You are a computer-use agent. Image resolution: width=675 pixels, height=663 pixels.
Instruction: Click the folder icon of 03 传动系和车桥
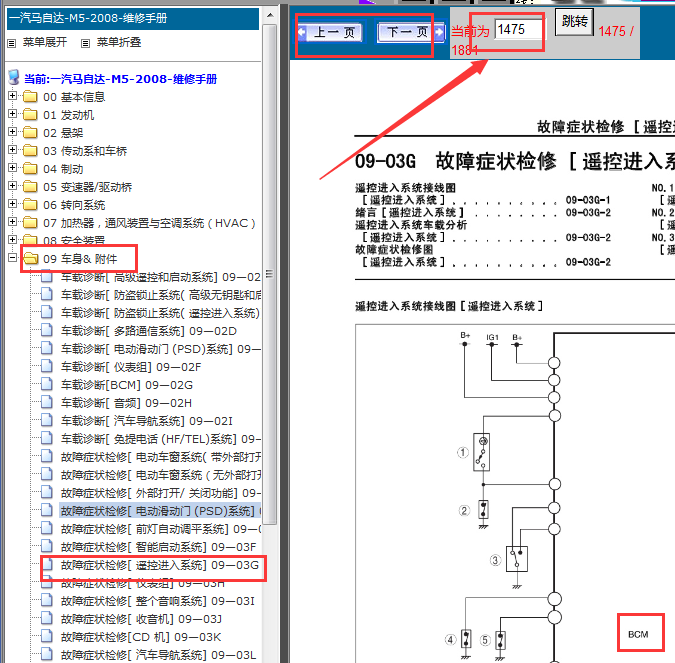30,151
